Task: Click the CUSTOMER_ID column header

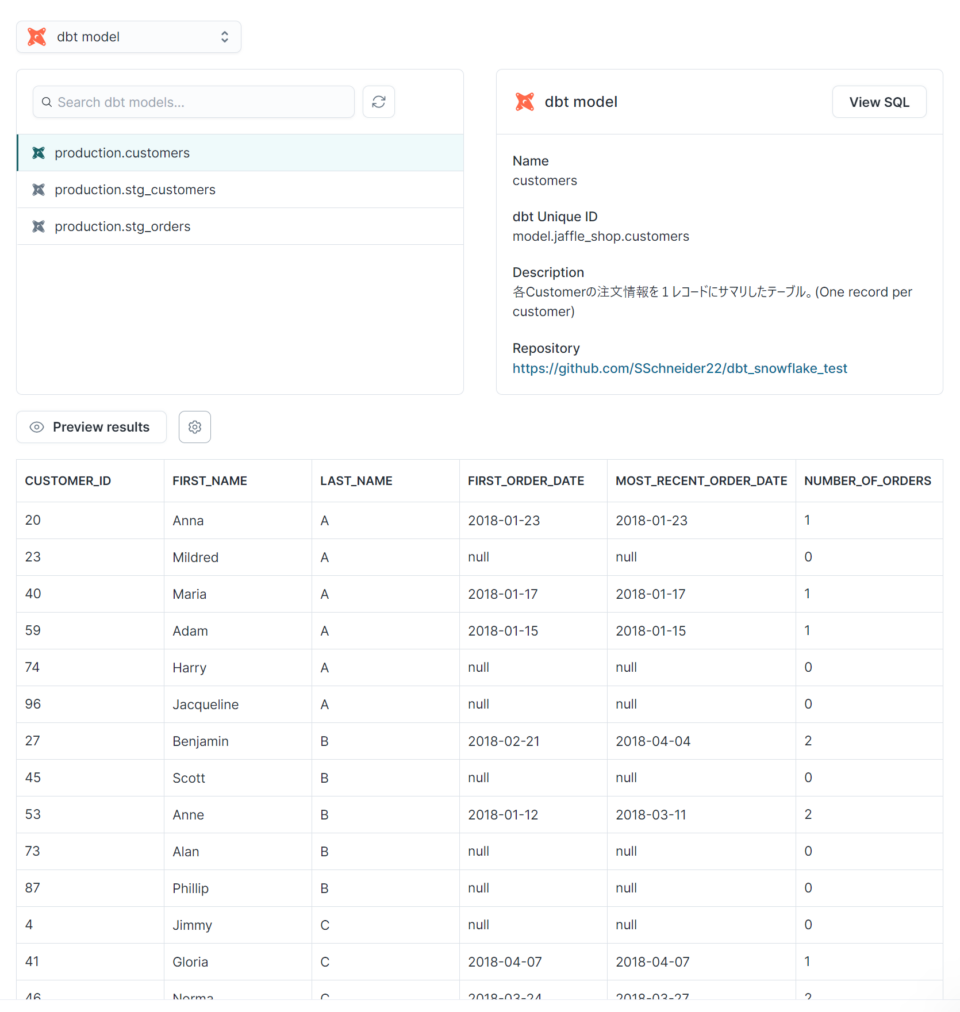Action: click(x=68, y=480)
